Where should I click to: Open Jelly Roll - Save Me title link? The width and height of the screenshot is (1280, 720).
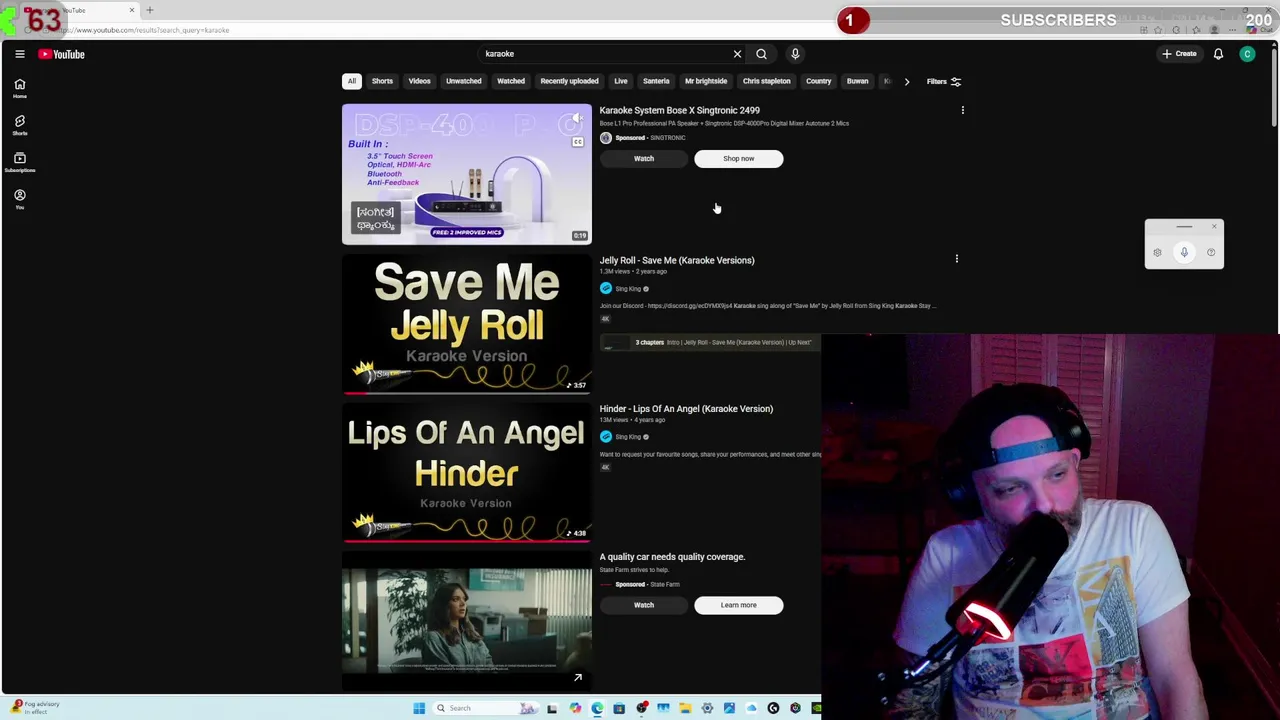(x=677, y=260)
